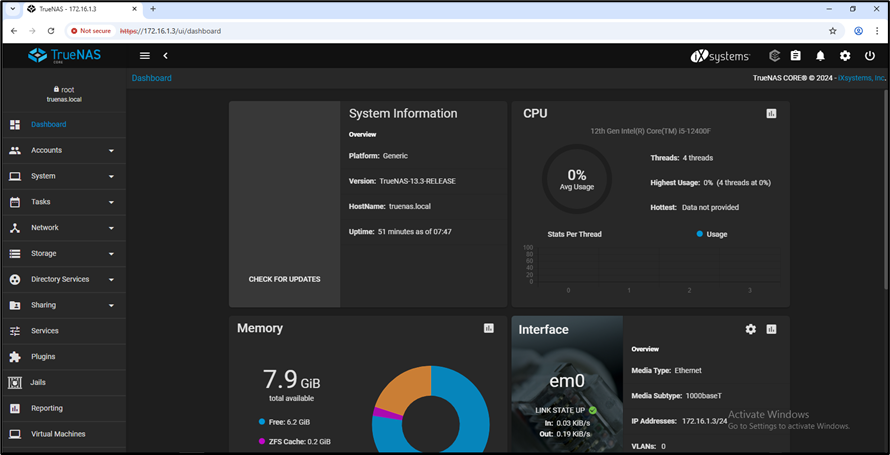This screenshot has width=890, height=455.
Task: Bookmark this page with star icon
Action: [x=832, y=31]
